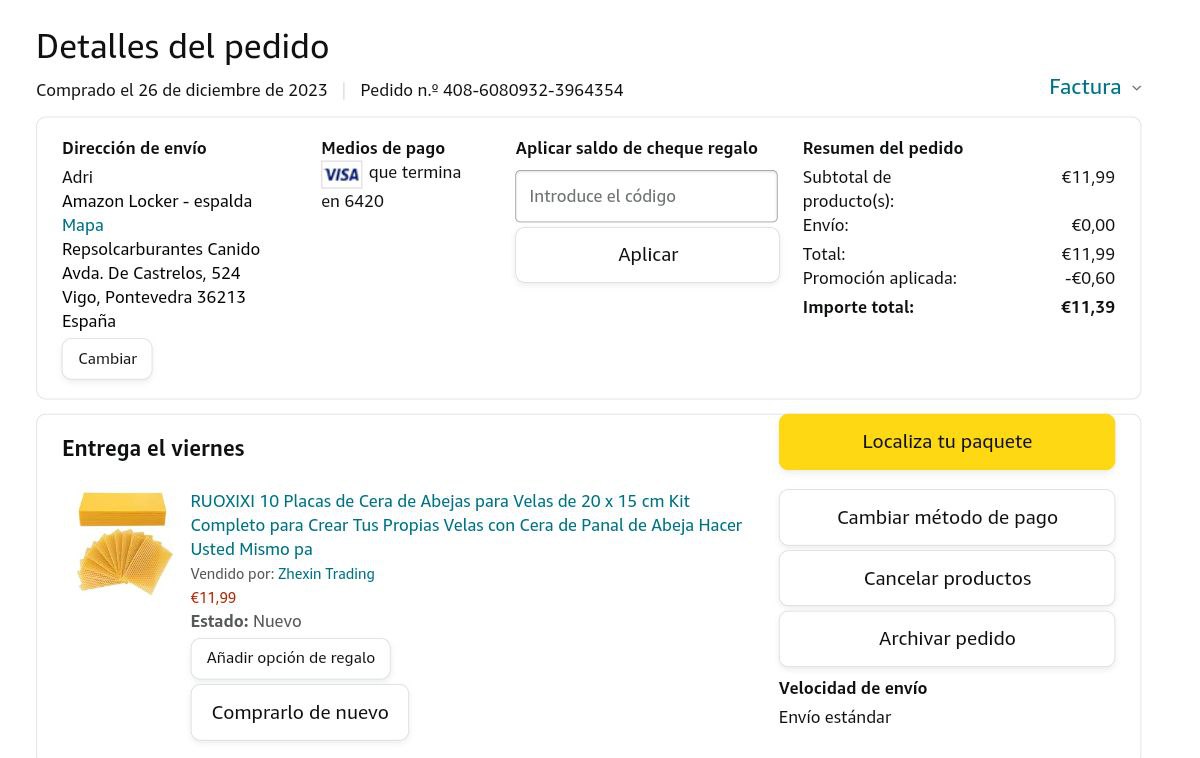Open the Factura invoice menu
The image size is (1200, 758).
[x=1084, y=87]
